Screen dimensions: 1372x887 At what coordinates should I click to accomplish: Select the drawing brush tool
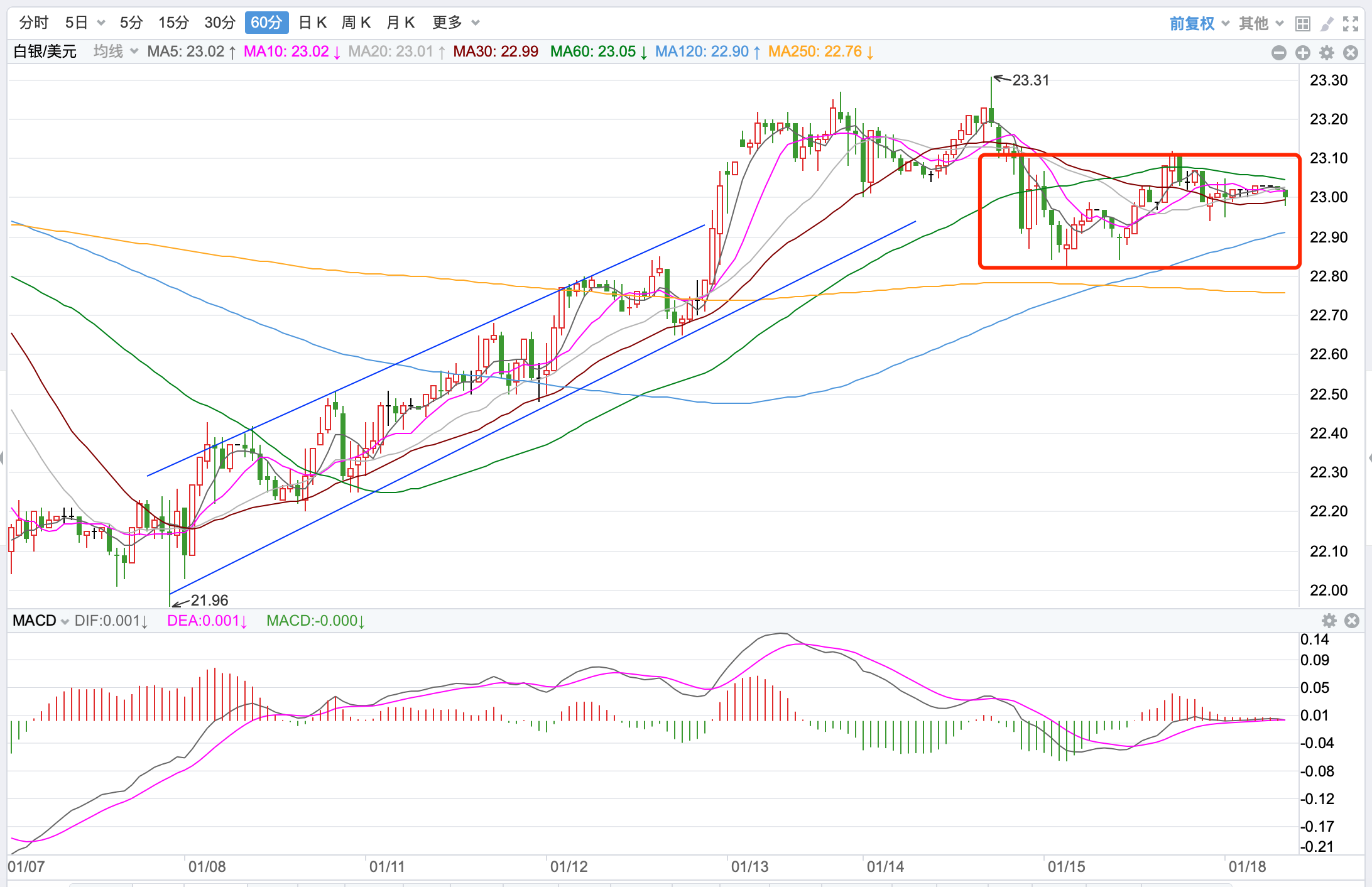[1327, 24]
